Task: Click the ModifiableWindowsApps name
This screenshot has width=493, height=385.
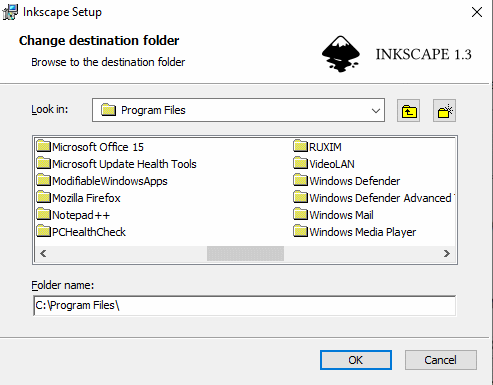Action: [x=110, y=181]
